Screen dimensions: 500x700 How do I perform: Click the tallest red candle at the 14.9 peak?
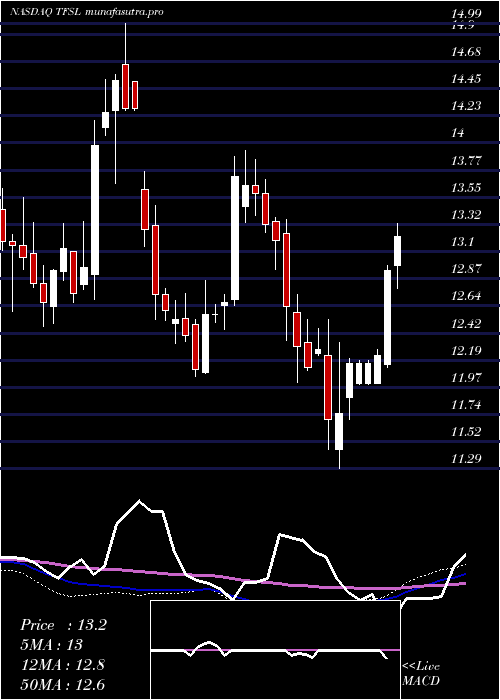click(125, 87)
